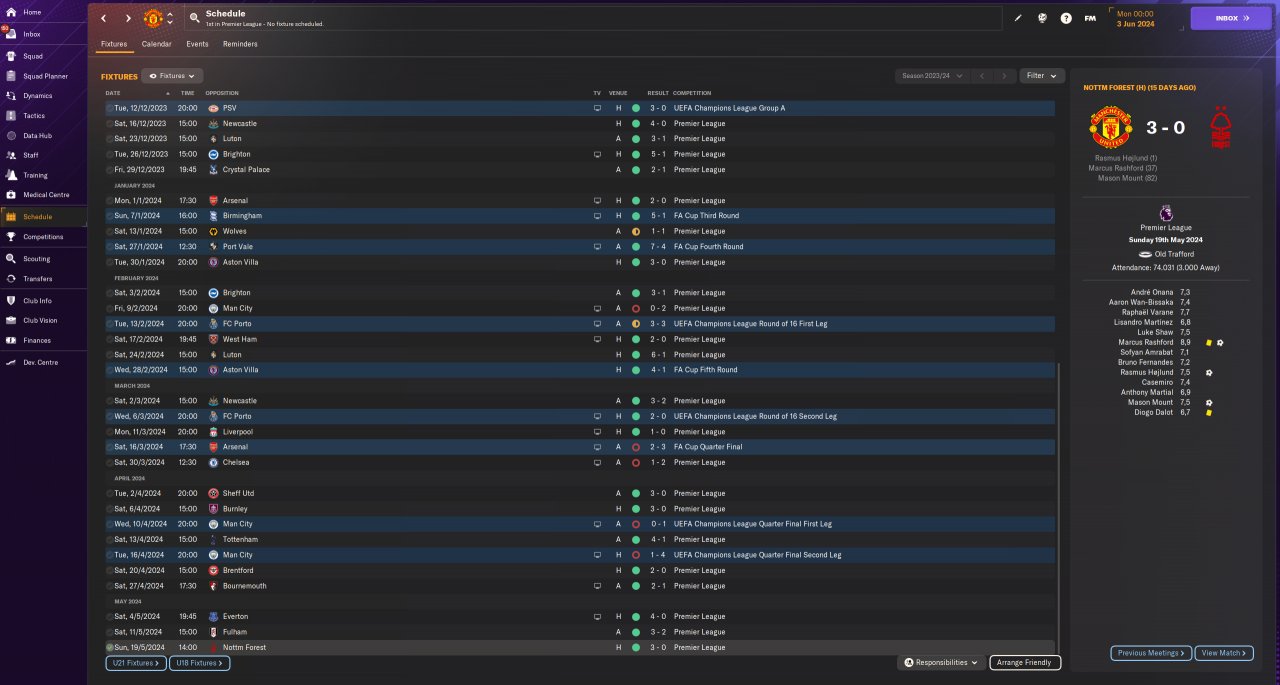Switch to the Reminders tab
The height and width of the screenshot is (685, 1280).
pyautogui.click(x=240, y=44)
